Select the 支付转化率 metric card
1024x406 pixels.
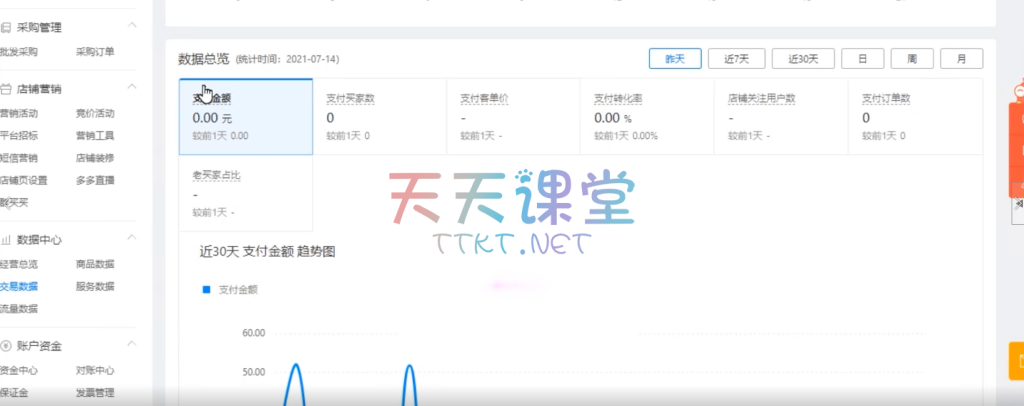[647, 116]
